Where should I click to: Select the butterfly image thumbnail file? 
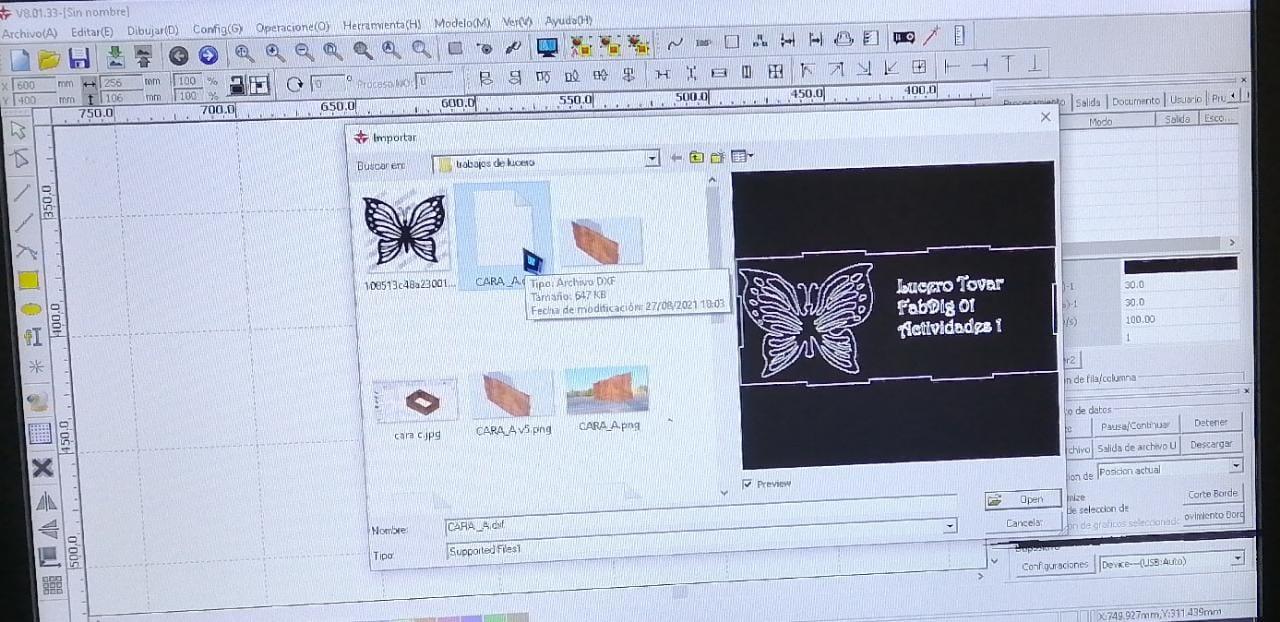406,229
